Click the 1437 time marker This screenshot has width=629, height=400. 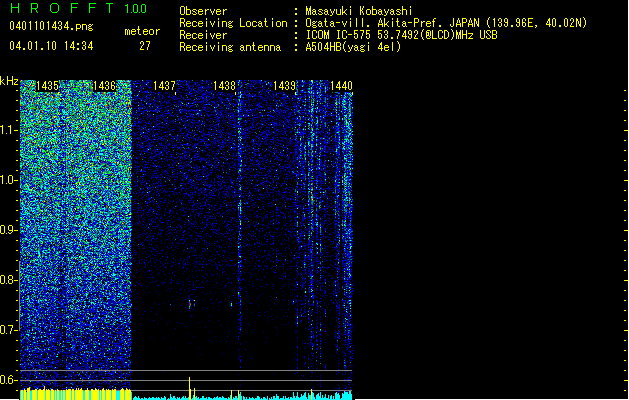(164, 86)
